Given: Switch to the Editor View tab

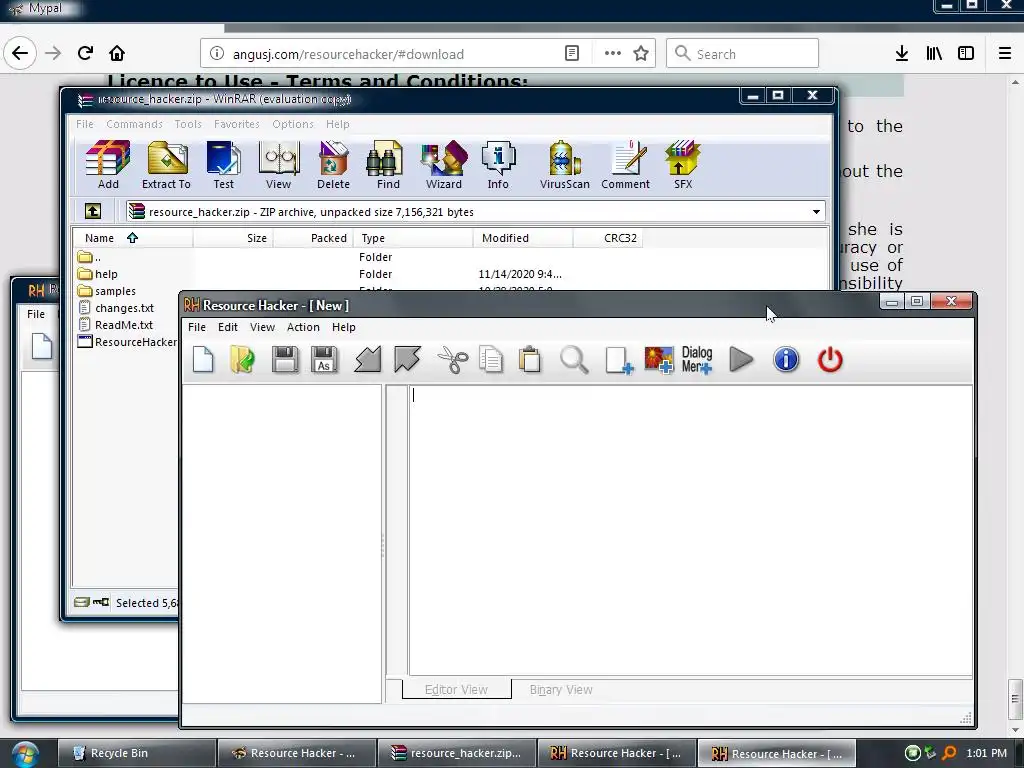Looking at the screenshot, I should click(x=456, y=690).
